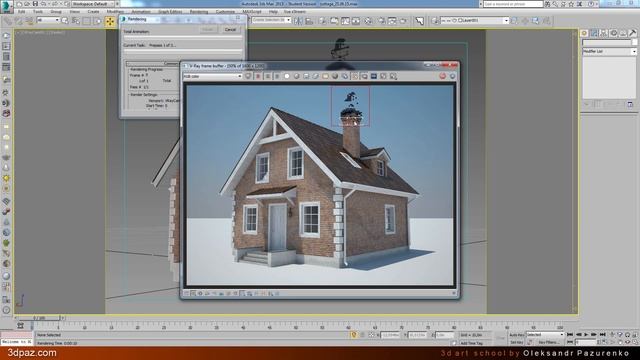Switch to Utilities command panel tab
Screen dimensions: 640x360
tap(633, 33)
